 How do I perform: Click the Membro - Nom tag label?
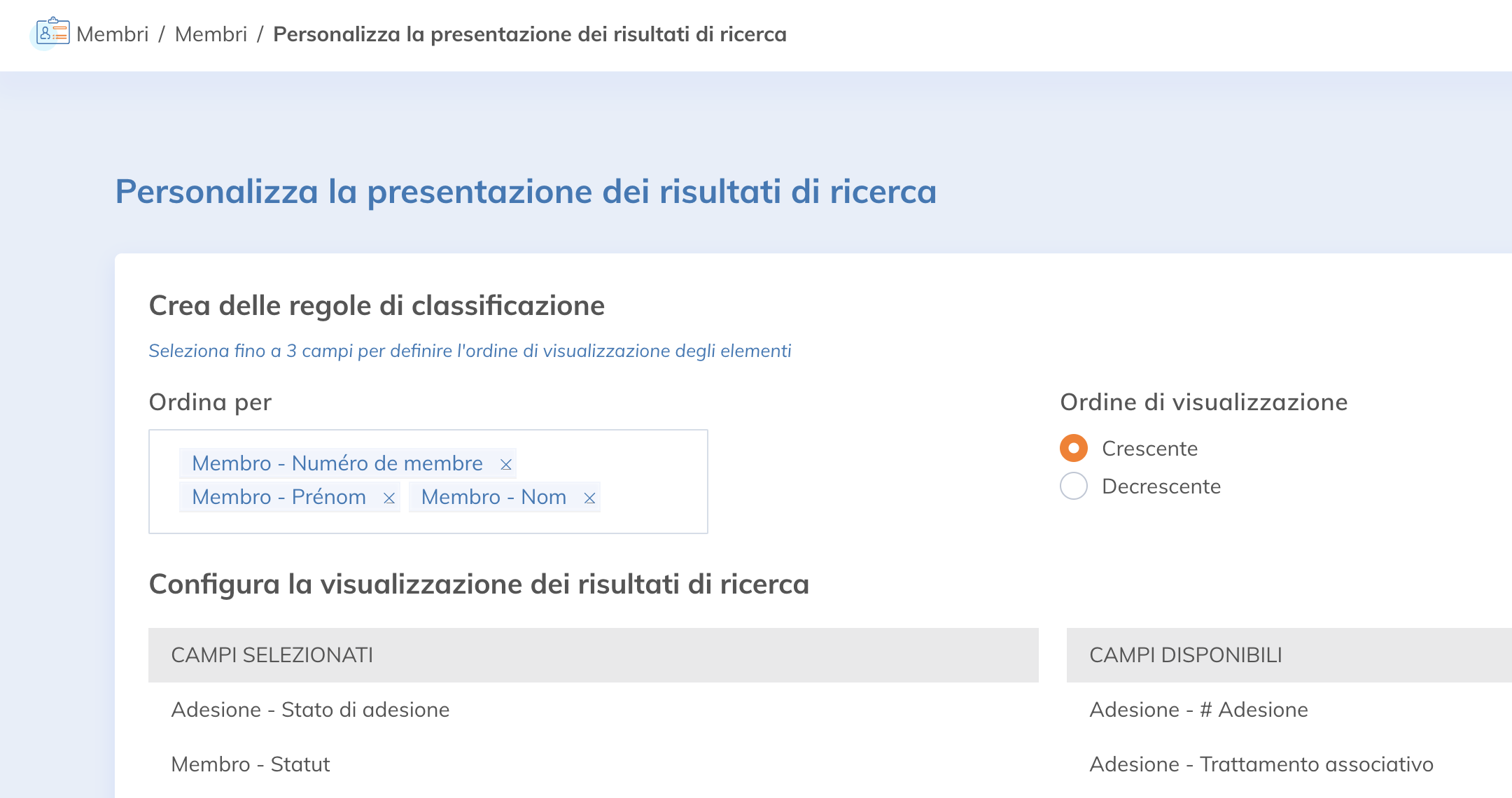click(x=493, y=497)
